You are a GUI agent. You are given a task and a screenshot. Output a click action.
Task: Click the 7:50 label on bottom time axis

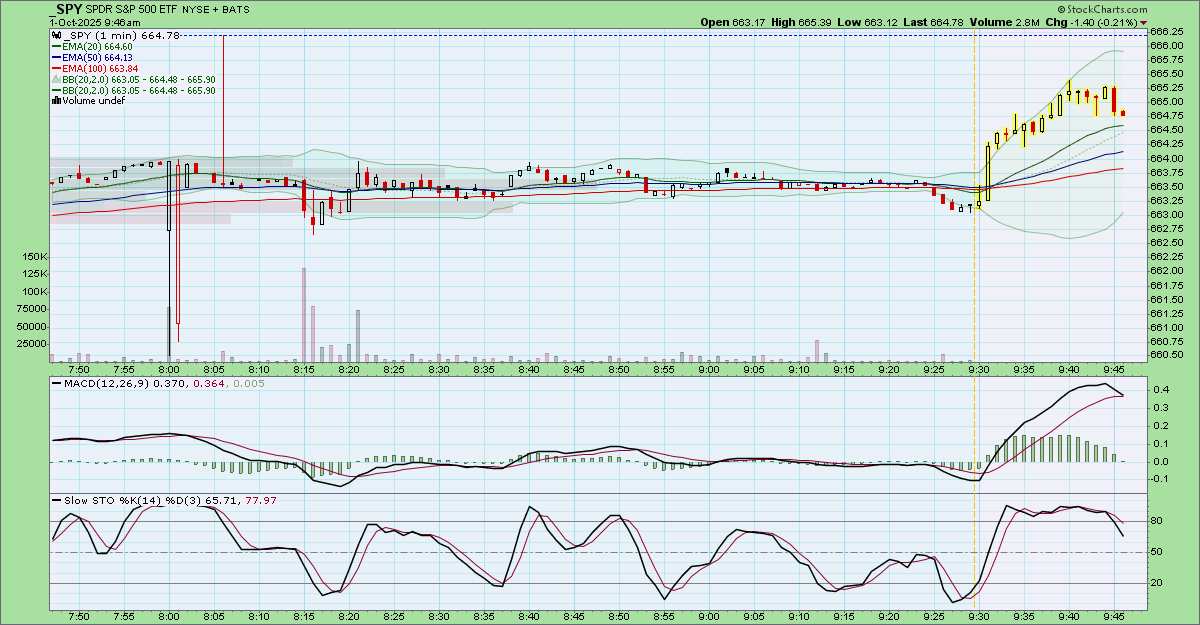(x=78, y=617)
